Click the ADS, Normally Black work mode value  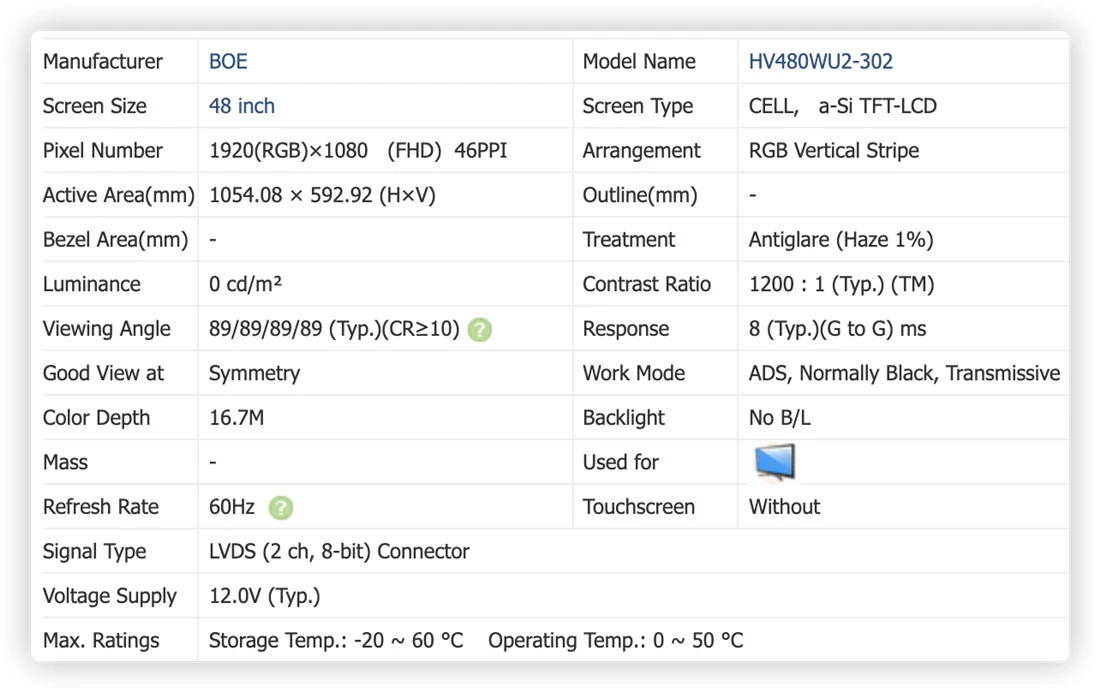pos(904,373)
